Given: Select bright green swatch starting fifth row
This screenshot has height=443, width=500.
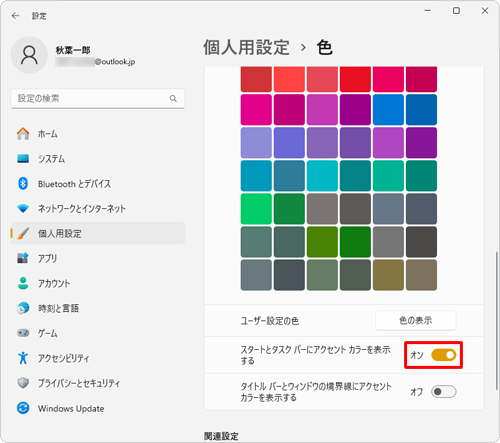Looking at the screenshot, I should coord(256,209).
